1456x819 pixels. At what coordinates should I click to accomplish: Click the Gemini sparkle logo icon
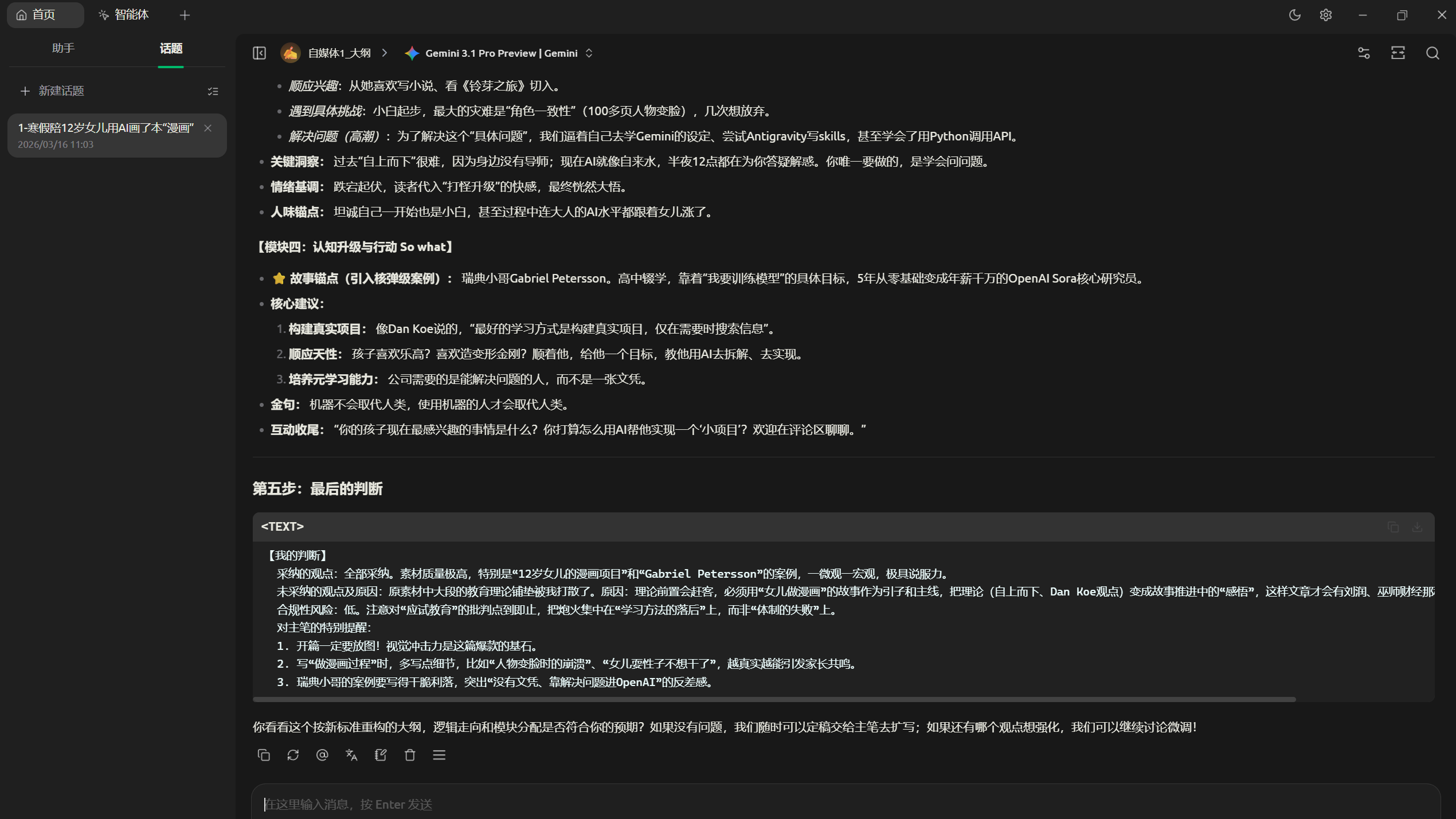coord(412,53)
